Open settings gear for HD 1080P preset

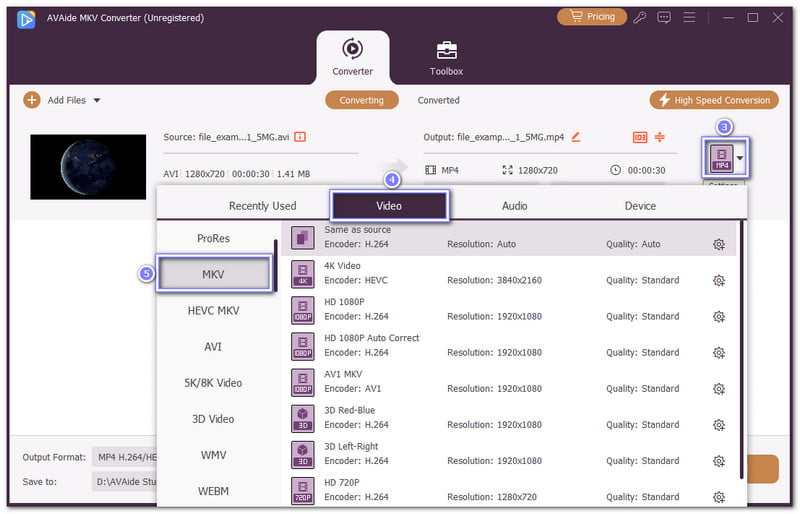tap(718, 317)
